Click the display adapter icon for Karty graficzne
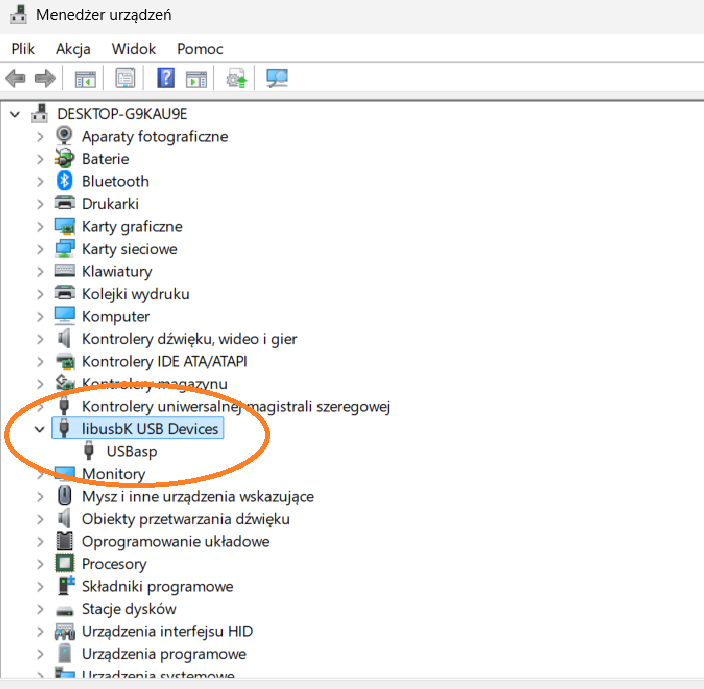The image size is (704, 689). pyautogui.click(x=64, y=226)
